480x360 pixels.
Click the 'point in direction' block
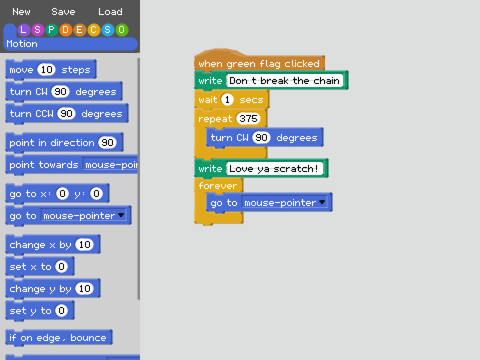[x=65, y=143]
